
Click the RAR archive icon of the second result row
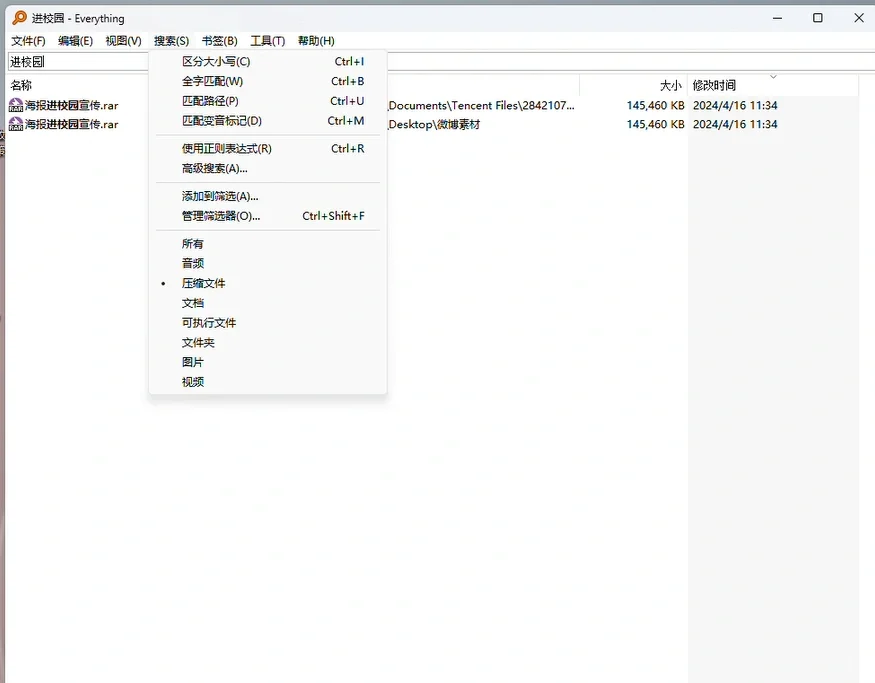point(15,124)
